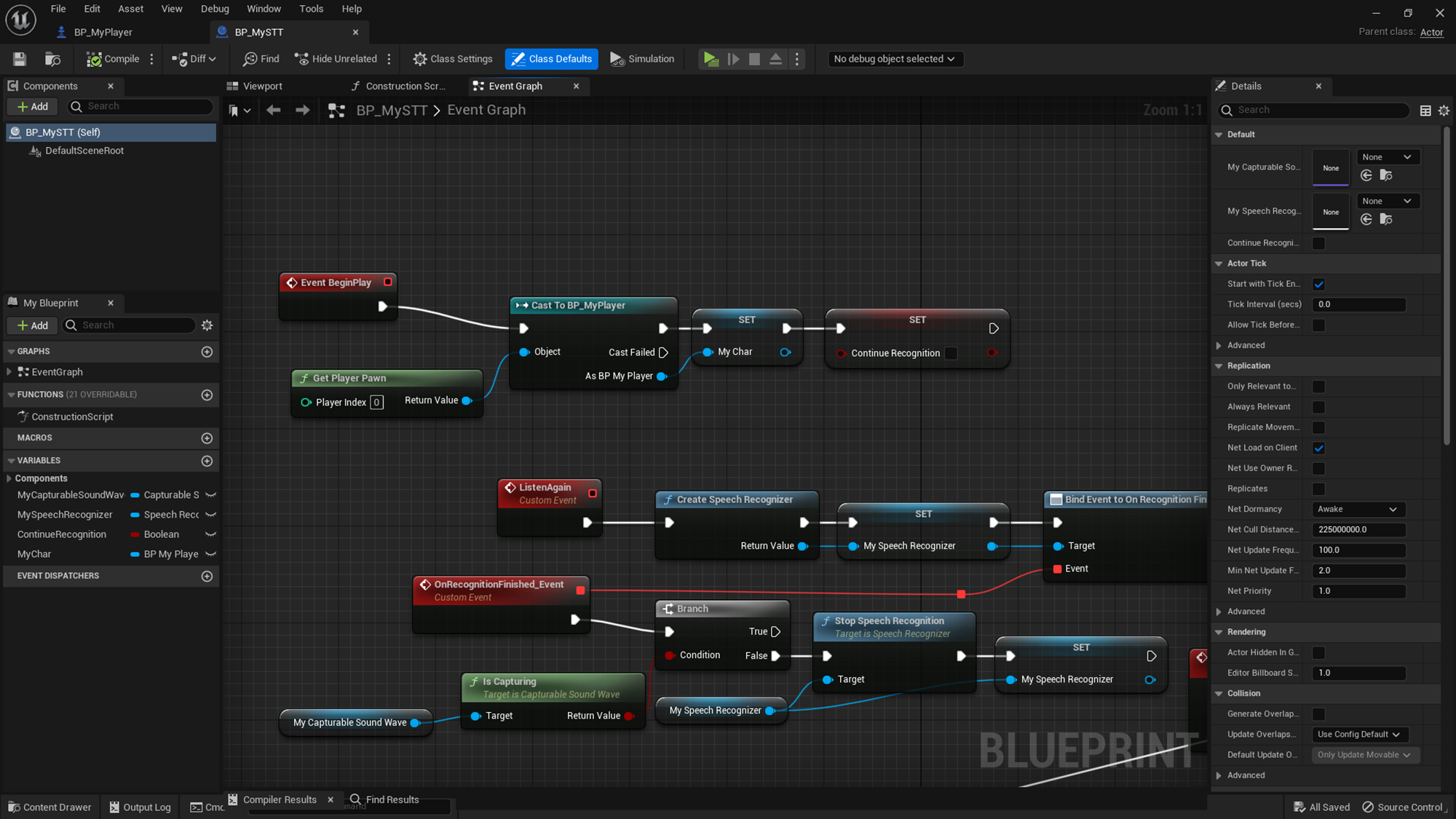This screenshot has height=819, width=1456.
Task: Start Play In Editor with the green play icon
Action: tap(711, 59)
